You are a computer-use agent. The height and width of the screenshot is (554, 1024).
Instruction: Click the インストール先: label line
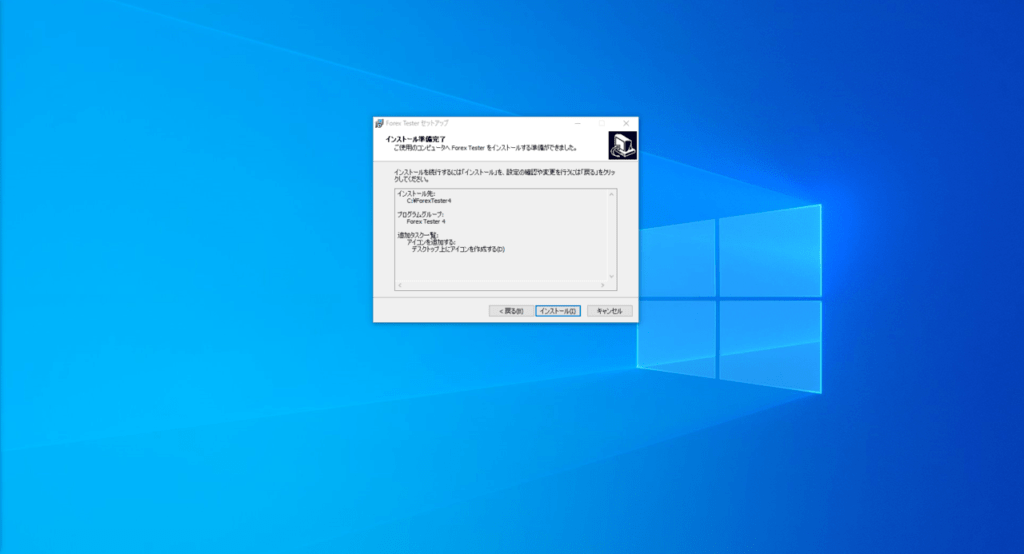(416, 193)
